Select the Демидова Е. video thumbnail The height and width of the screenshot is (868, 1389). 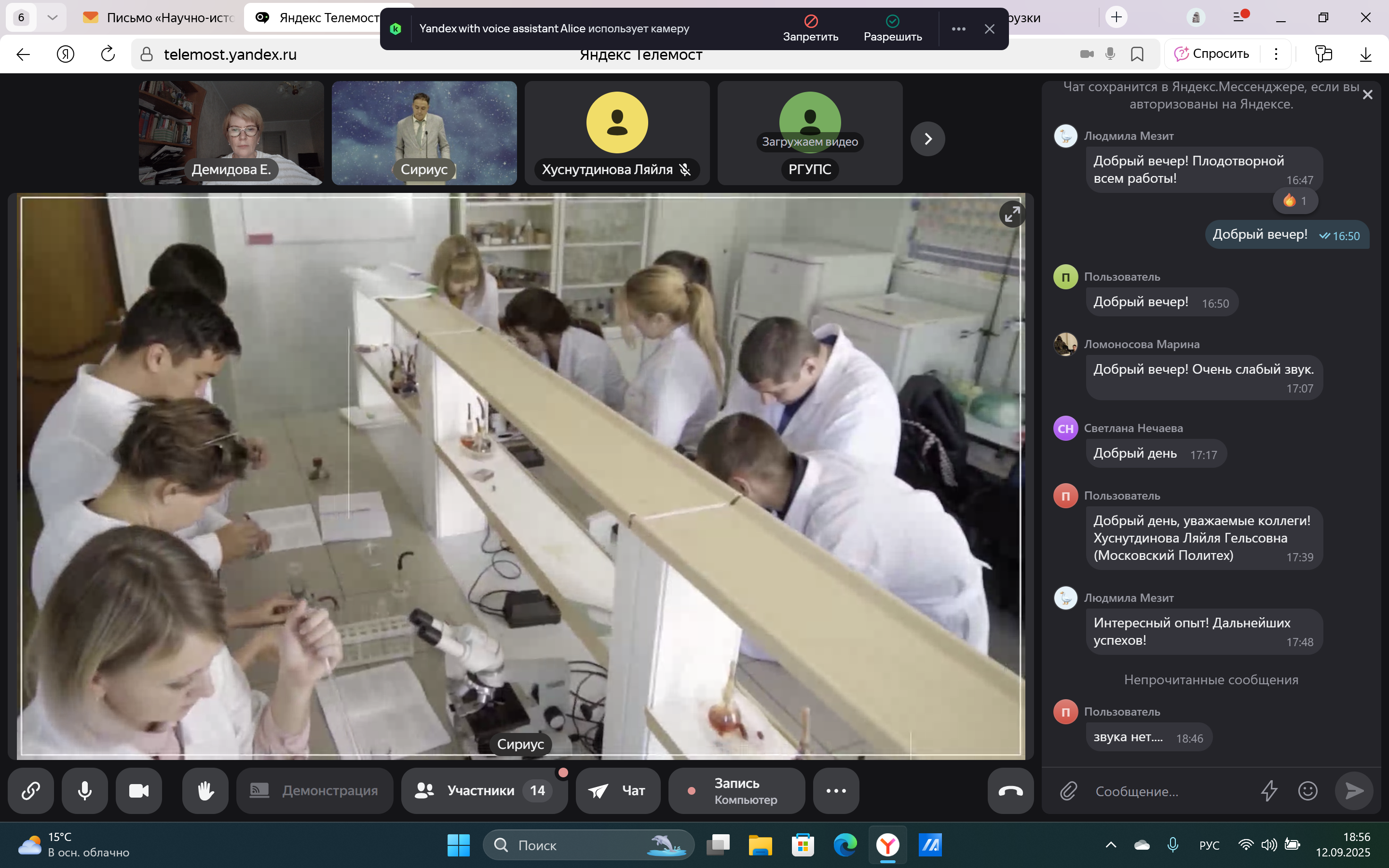(231, 133)
